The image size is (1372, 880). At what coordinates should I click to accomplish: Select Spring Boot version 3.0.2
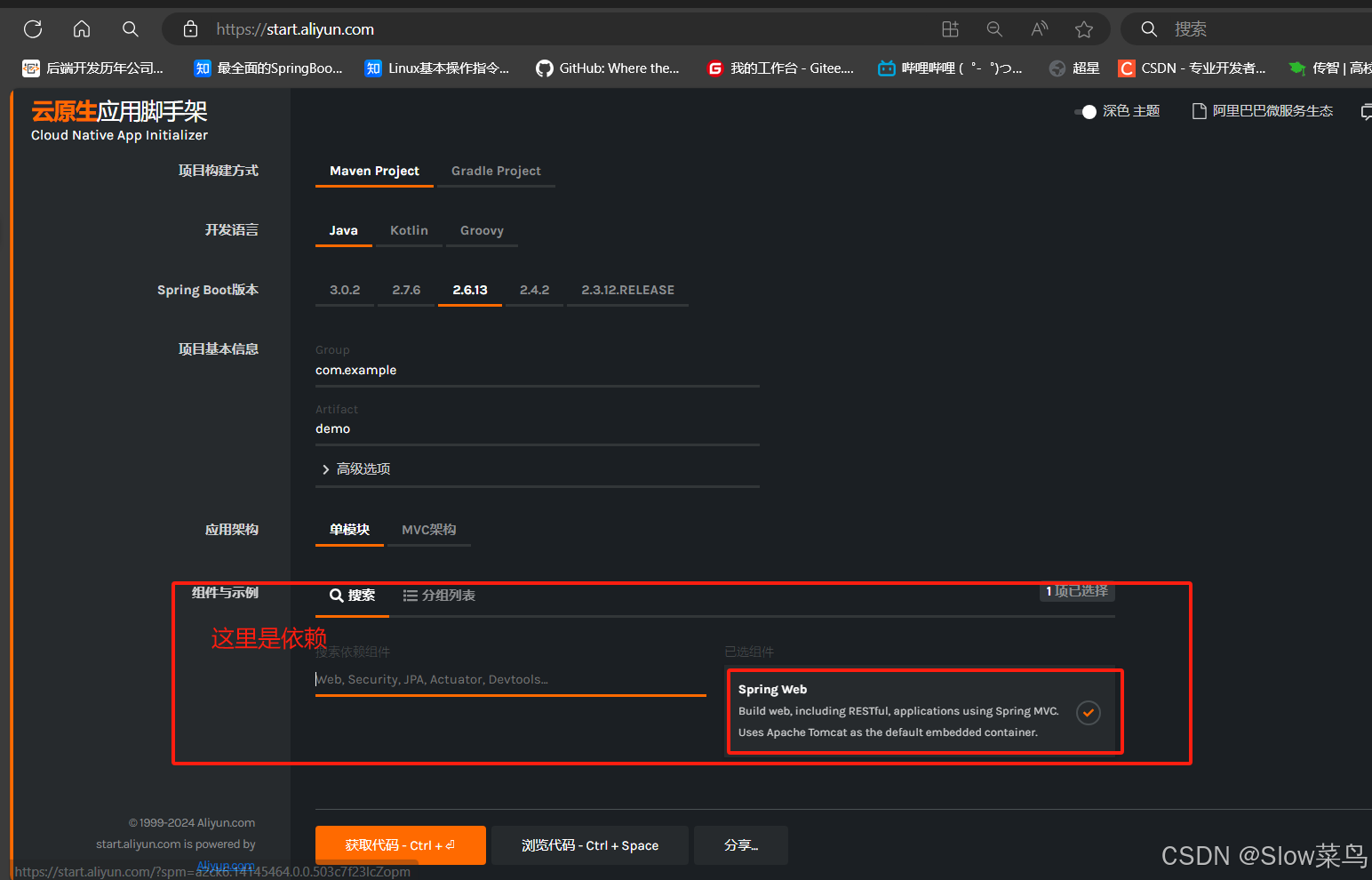point(345,290)
